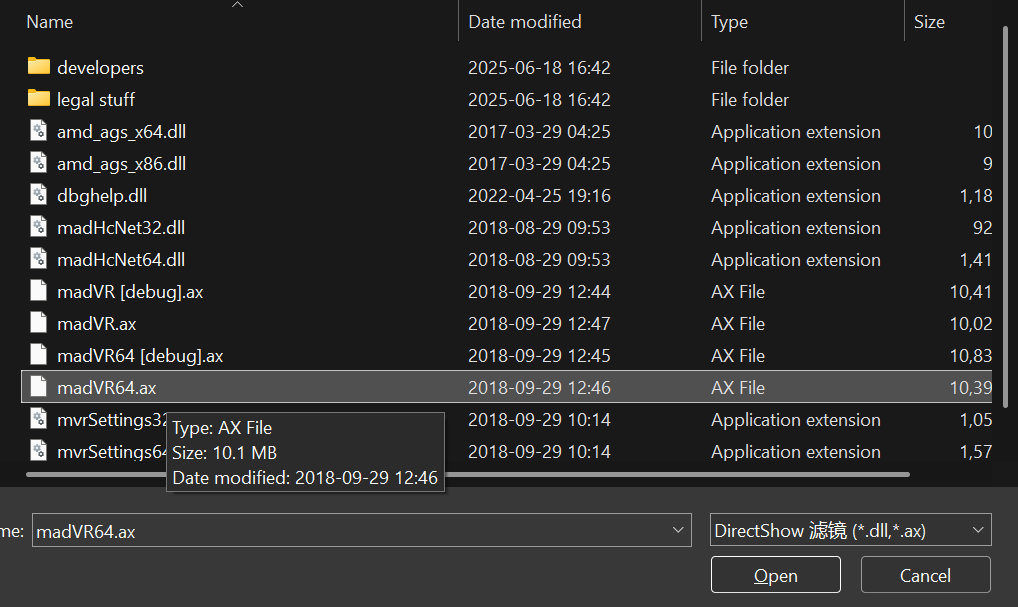This screenshot has height=607, width=1018.
Task: Select the madVR [debug].ax file name
Action: pos(130,291)
